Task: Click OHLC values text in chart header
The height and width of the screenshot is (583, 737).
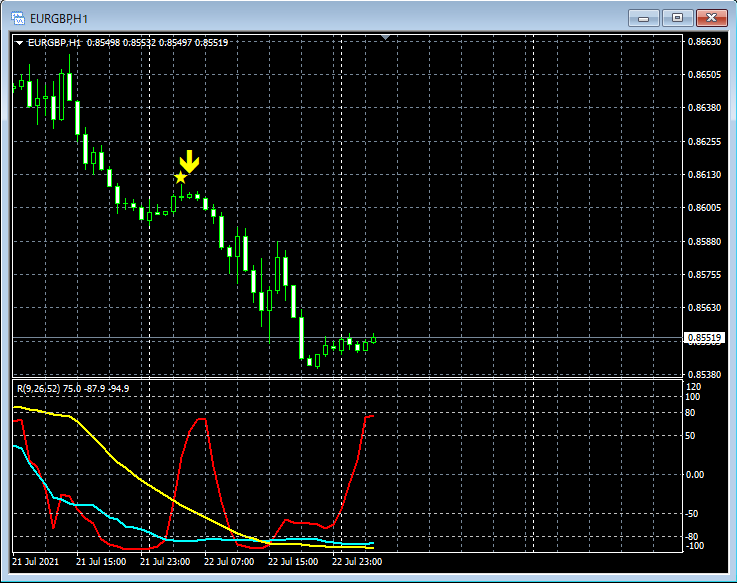Action: pyautogui.click(x=157, y=43)
